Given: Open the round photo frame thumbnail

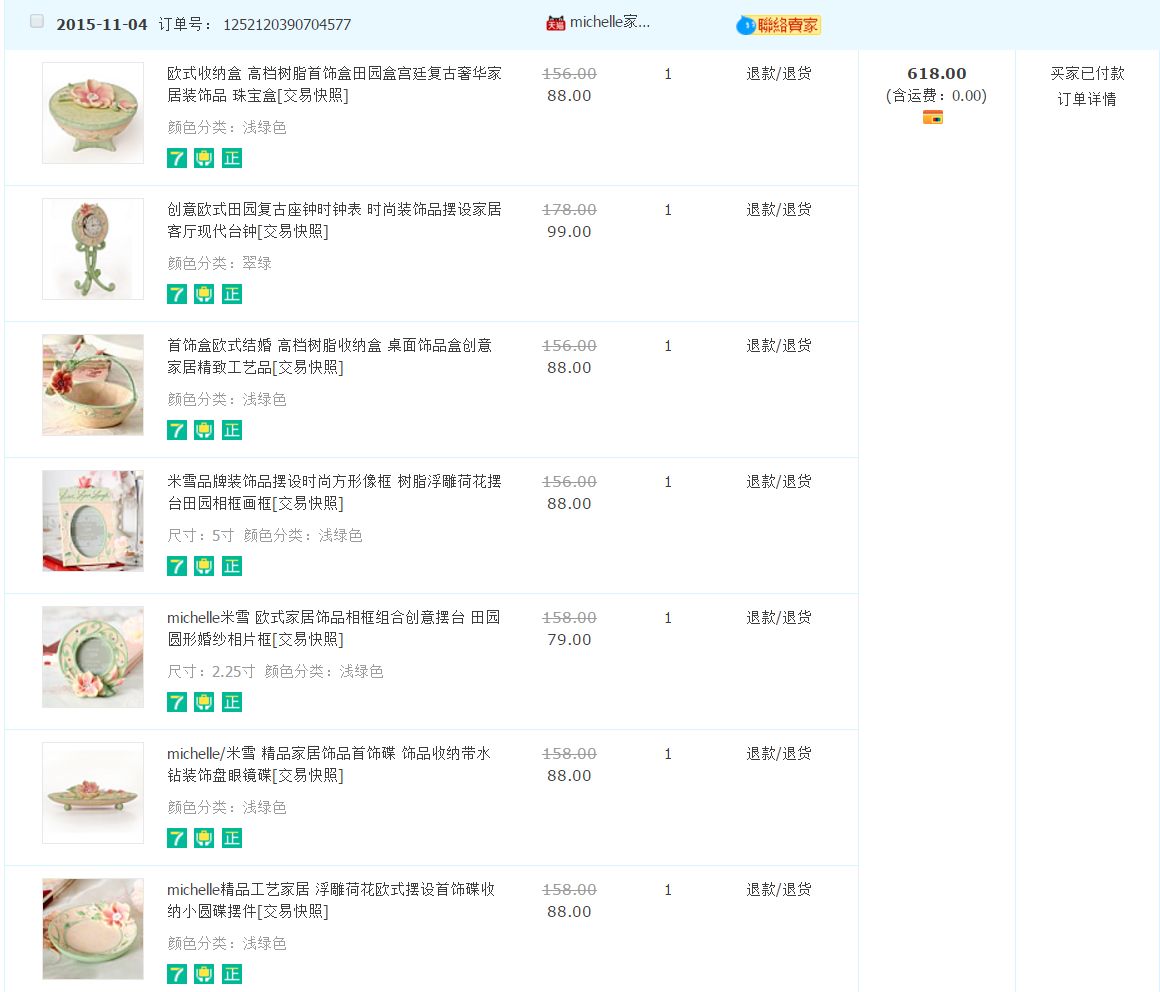Looking at the screenshot, I should point(93,657).
